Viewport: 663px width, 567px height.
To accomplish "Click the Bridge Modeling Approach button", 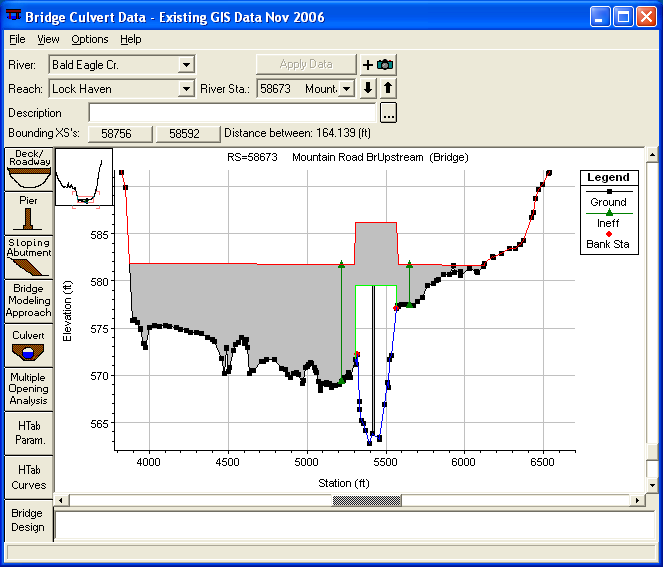I will [28, 300].
